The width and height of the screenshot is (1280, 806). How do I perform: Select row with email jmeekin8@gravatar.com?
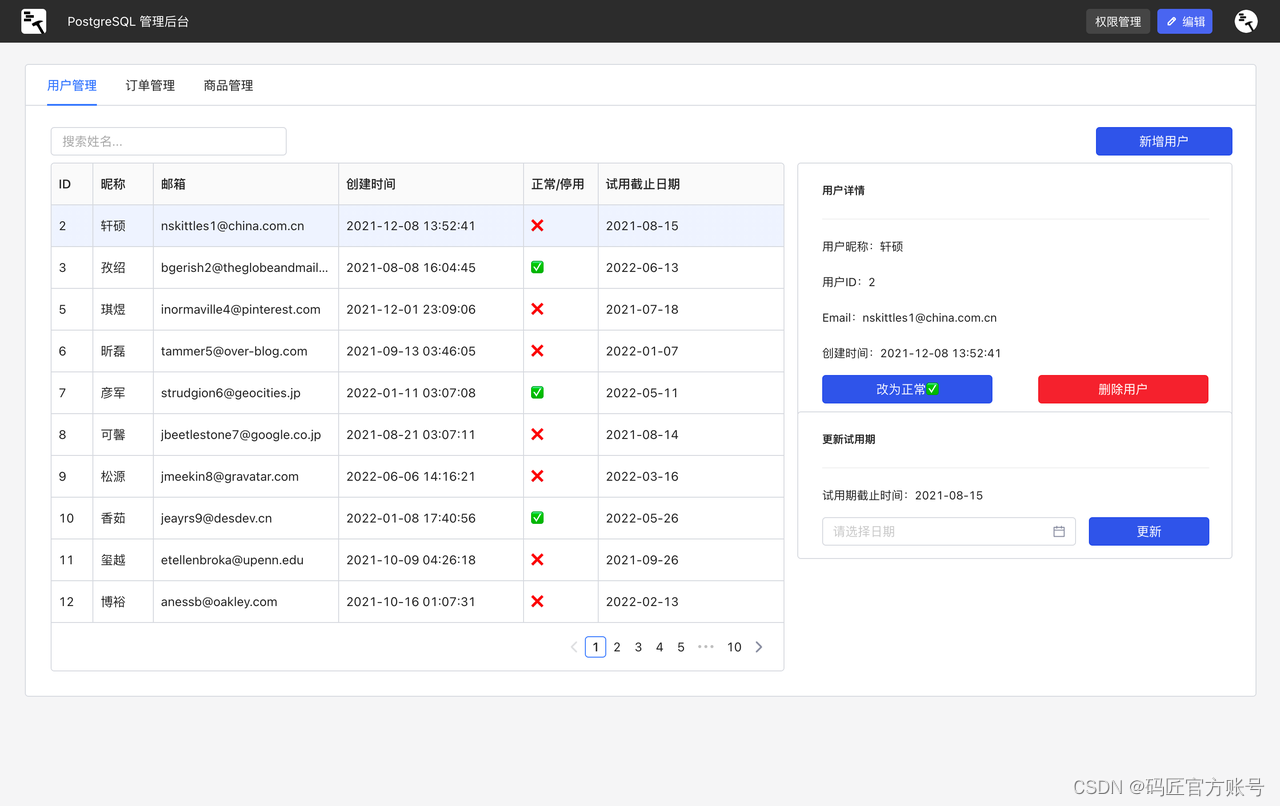[418, 476]
